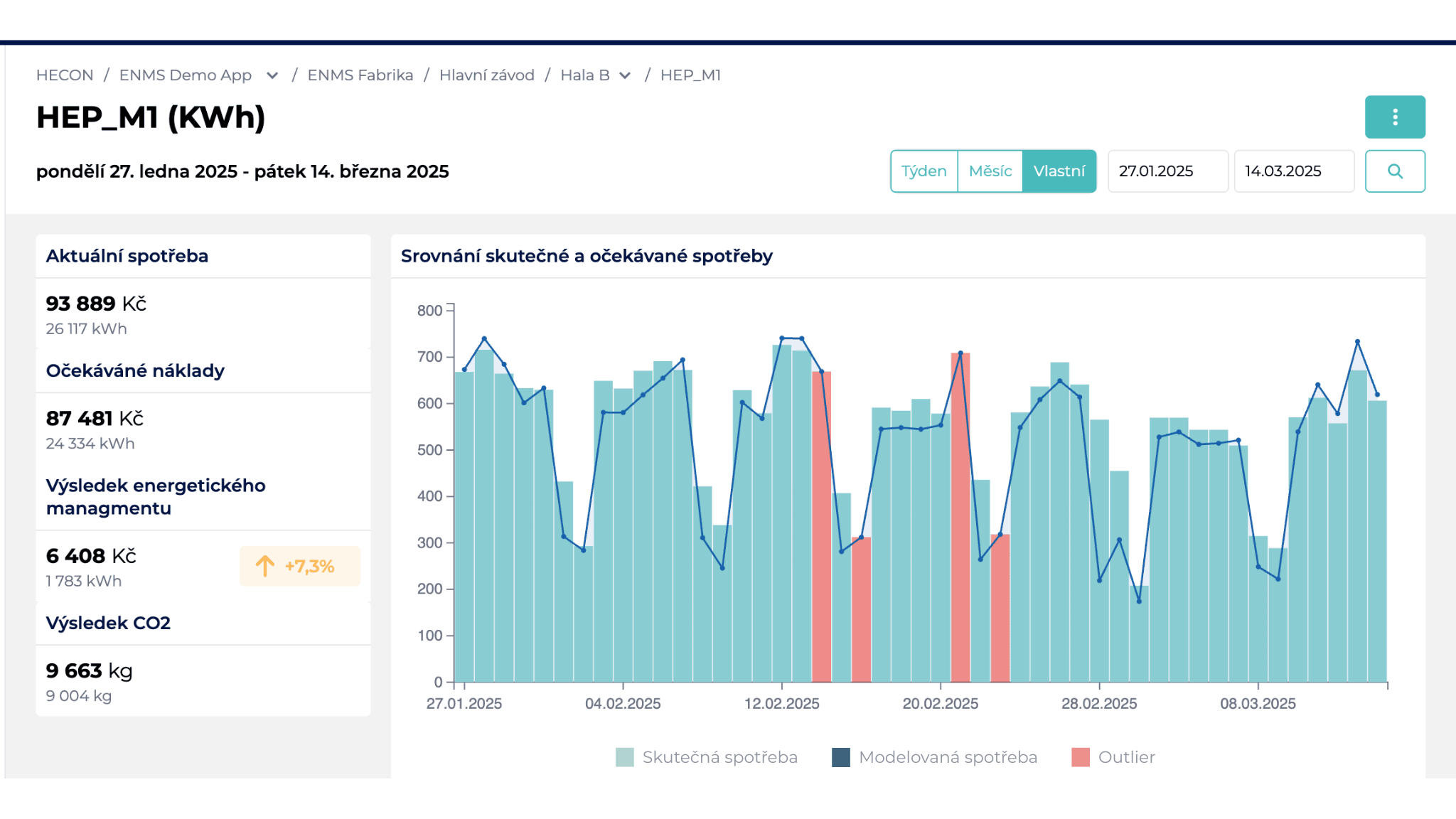1456x819 pixels.
Task: Open Hala B breadcrumb link
Action: pyautogui.click(x=585, y=75)
